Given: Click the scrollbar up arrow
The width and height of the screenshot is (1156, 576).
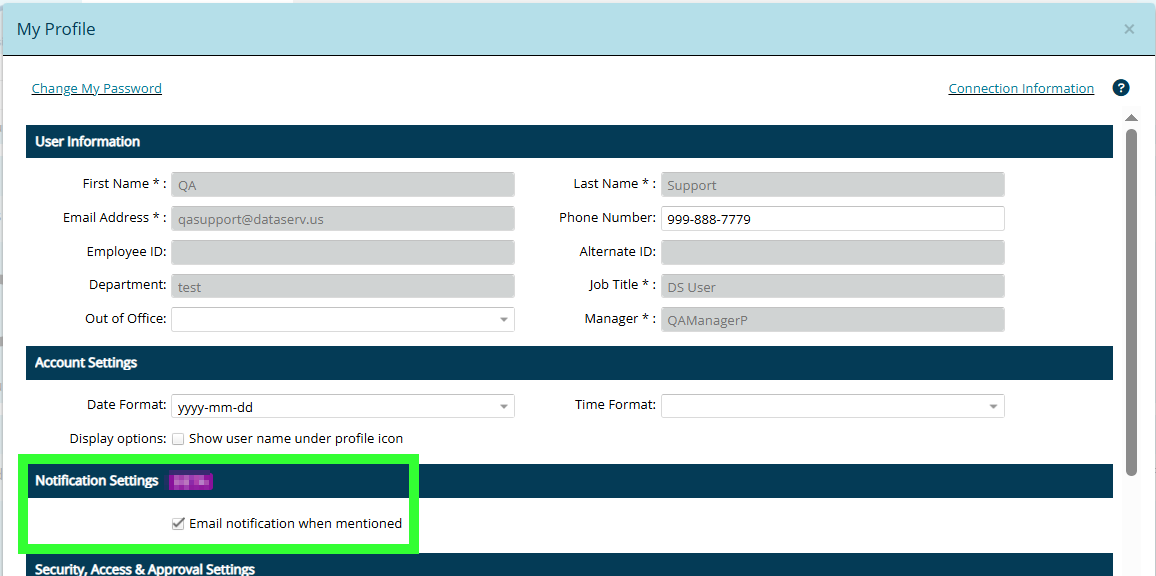Looking at the screenshot, I should pos(1132,117).
